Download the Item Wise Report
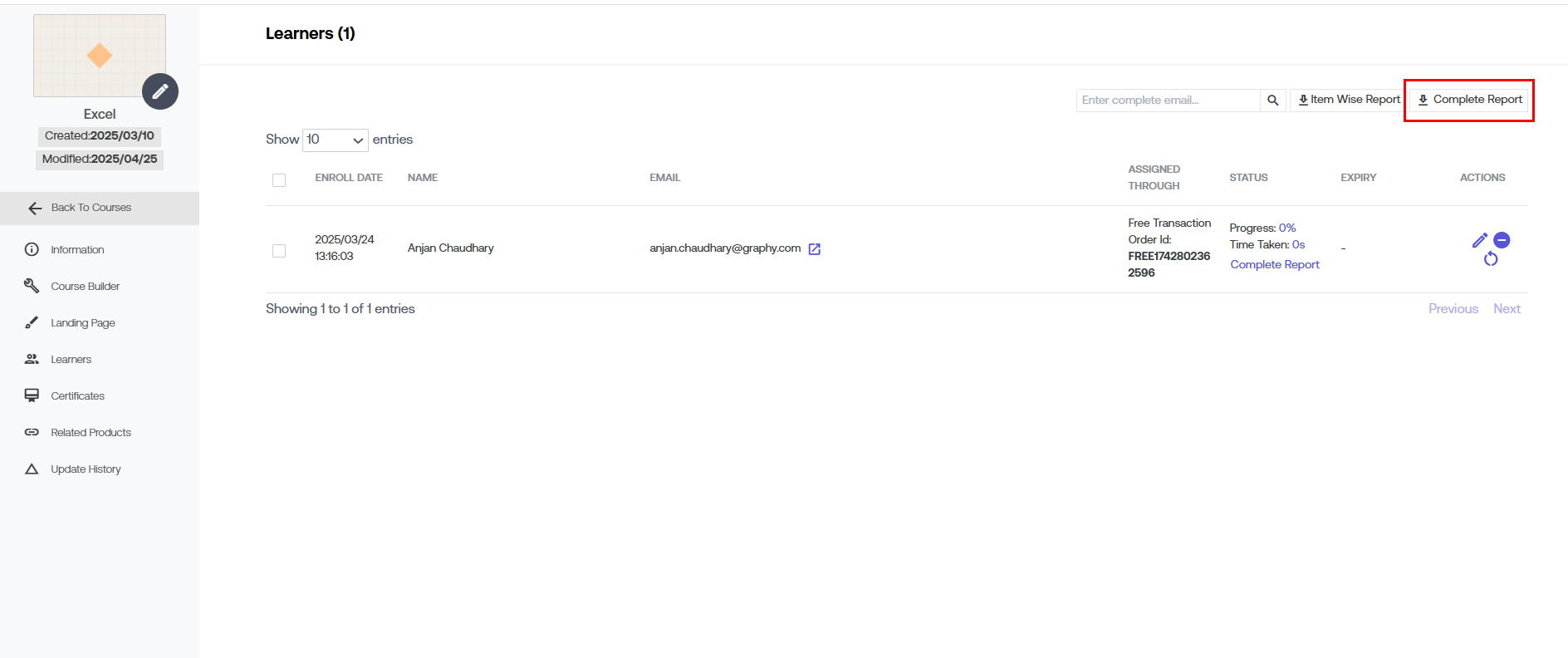 pos(1349,100)
